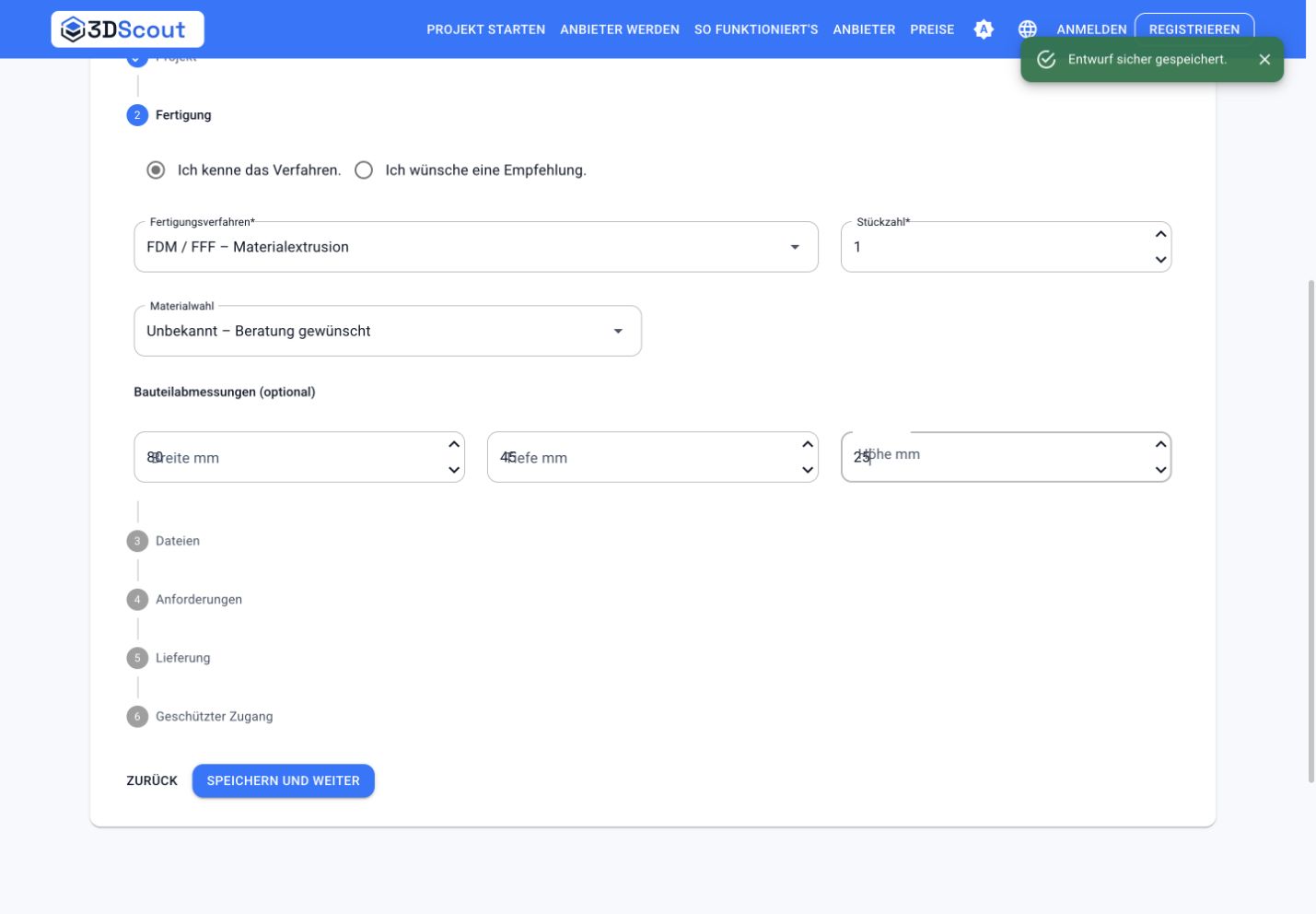Go to 'Anbieter werden' page

click(x=620, y=29)
